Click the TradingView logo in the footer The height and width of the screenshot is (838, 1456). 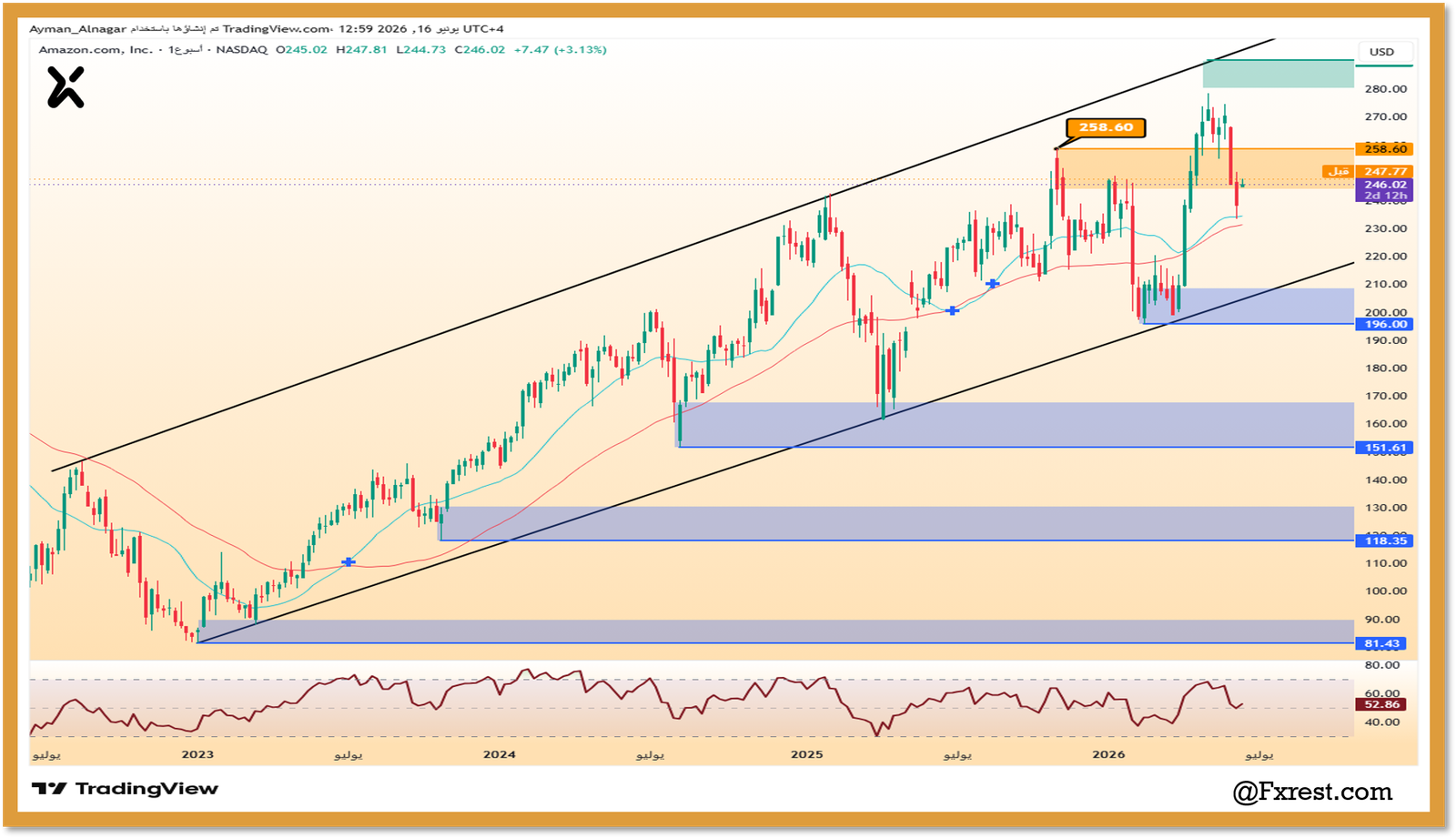[125, 789]
